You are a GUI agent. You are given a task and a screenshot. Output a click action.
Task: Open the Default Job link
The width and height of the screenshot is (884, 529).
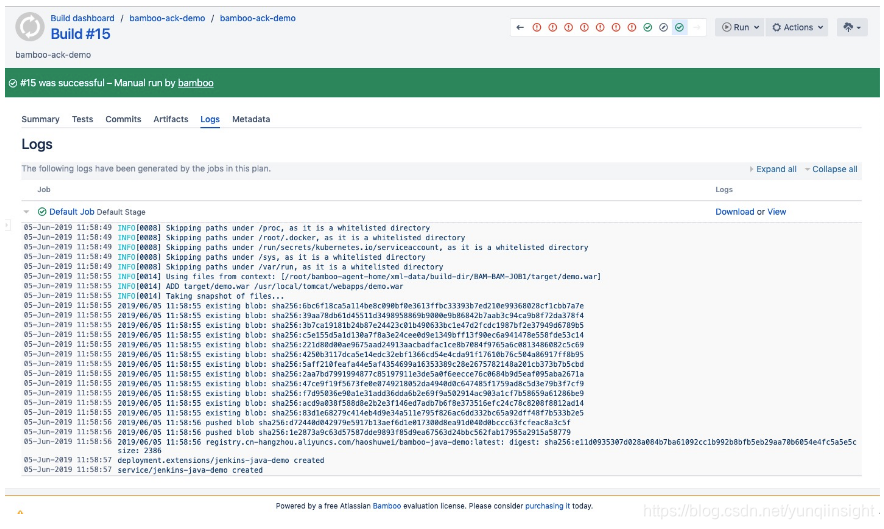coord(72,211)
